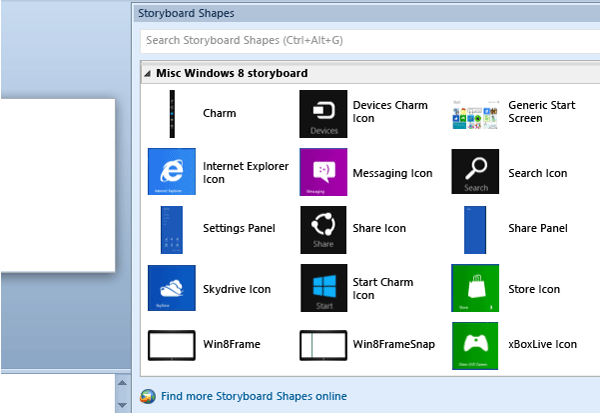
Task: Click the 'Start Charm Icon' label
Action: 383,289
